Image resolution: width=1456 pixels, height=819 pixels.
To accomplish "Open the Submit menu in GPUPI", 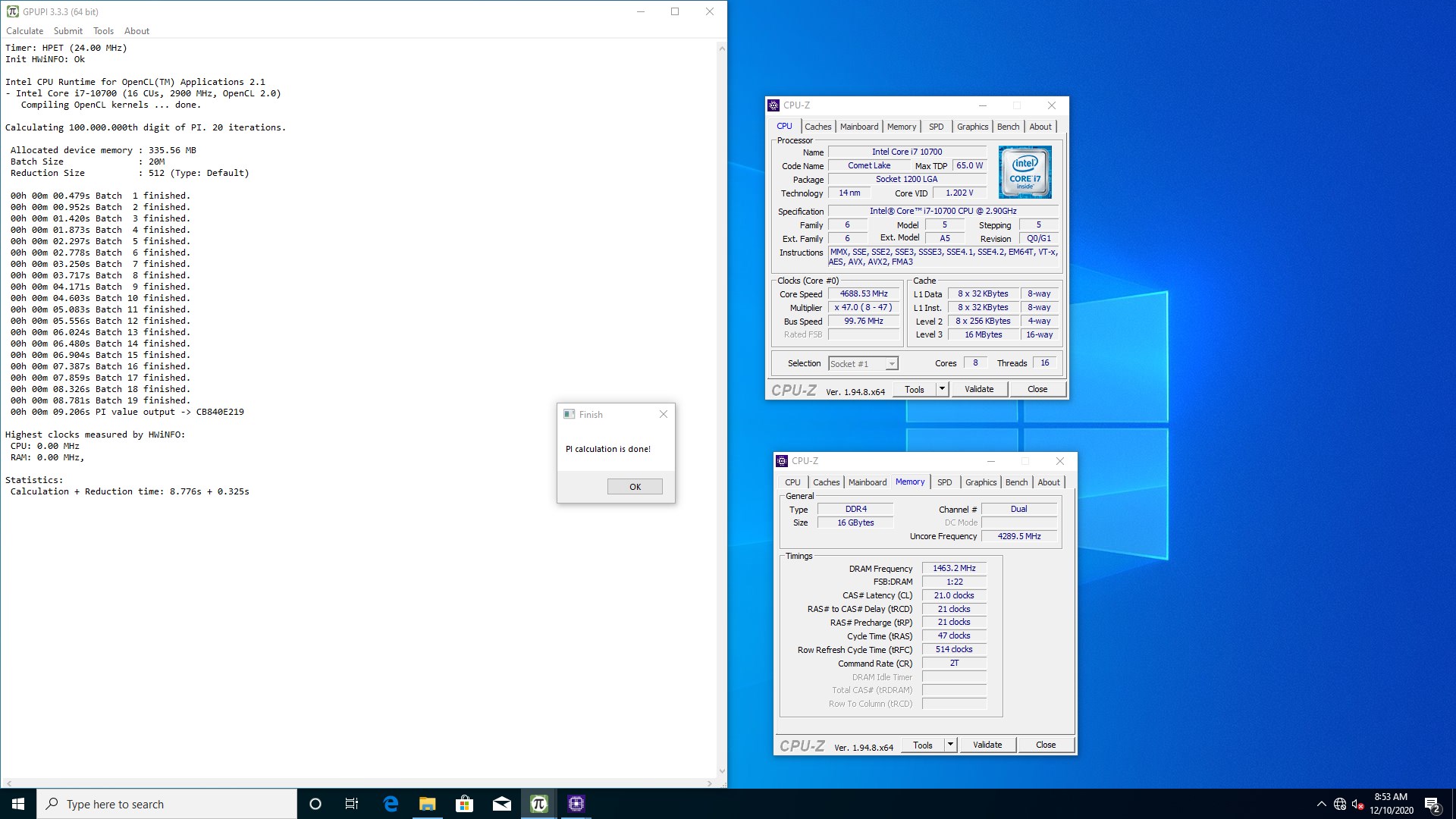I will coord(68,31).
